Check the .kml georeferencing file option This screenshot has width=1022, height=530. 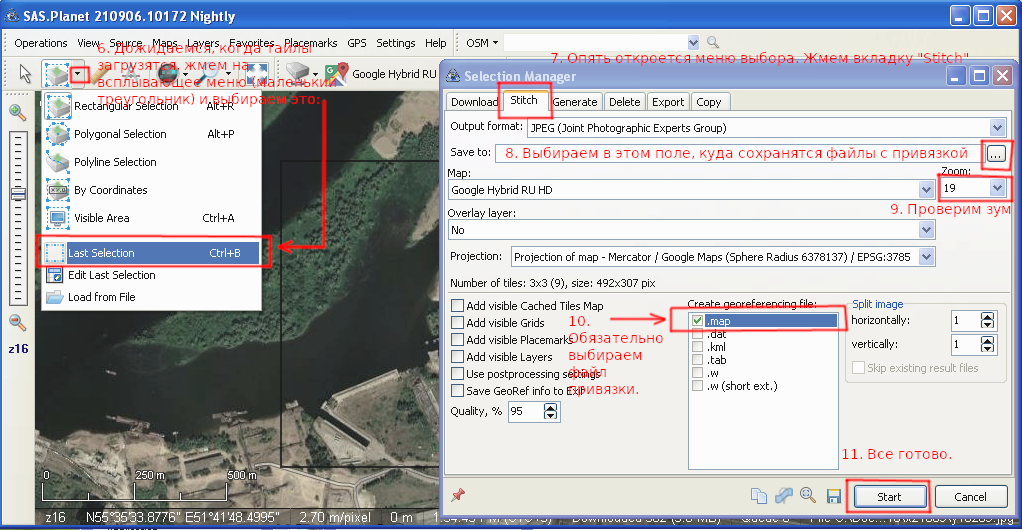697,347
